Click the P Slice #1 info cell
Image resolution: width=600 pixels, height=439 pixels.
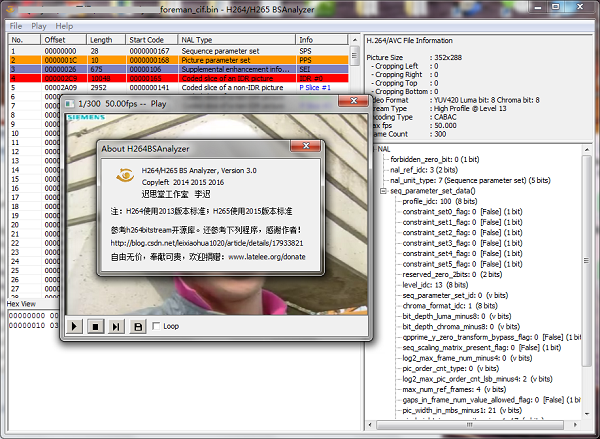[x=315, y=88]
